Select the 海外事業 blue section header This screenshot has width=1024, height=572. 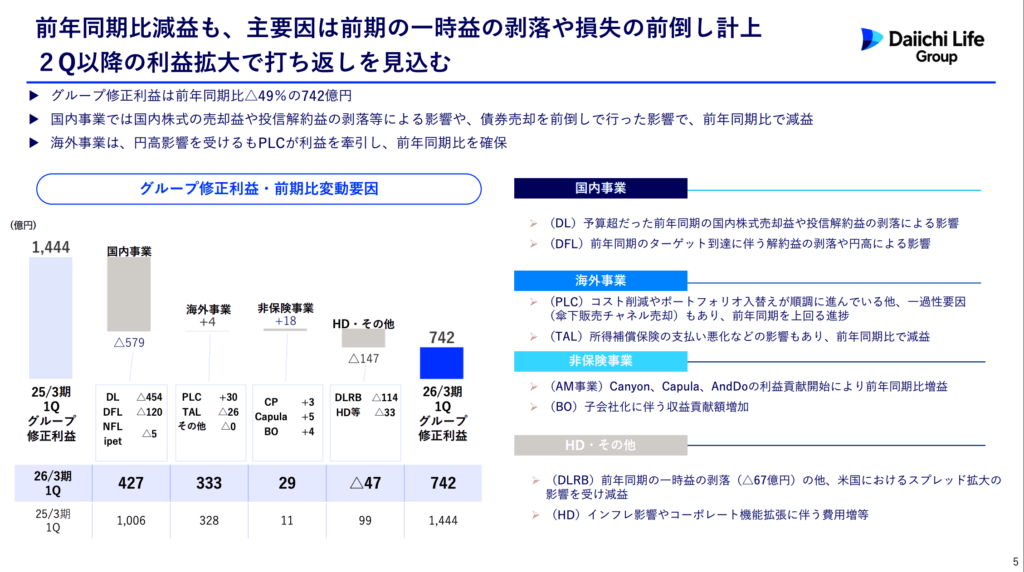click(x=600, y=281)
